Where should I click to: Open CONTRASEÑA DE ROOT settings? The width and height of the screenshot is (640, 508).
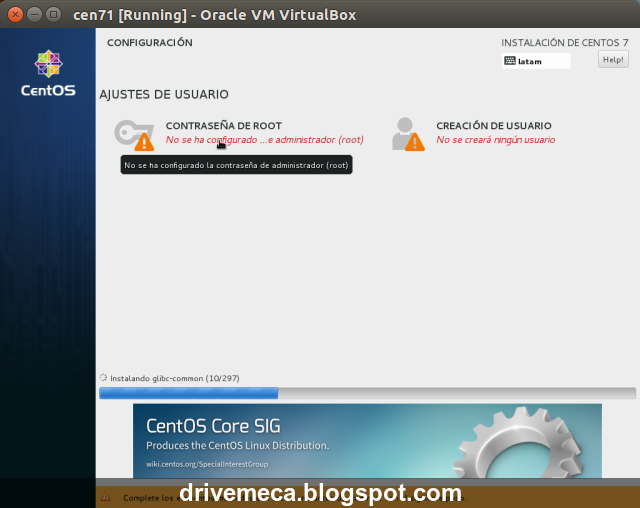(x=224, y=126)
